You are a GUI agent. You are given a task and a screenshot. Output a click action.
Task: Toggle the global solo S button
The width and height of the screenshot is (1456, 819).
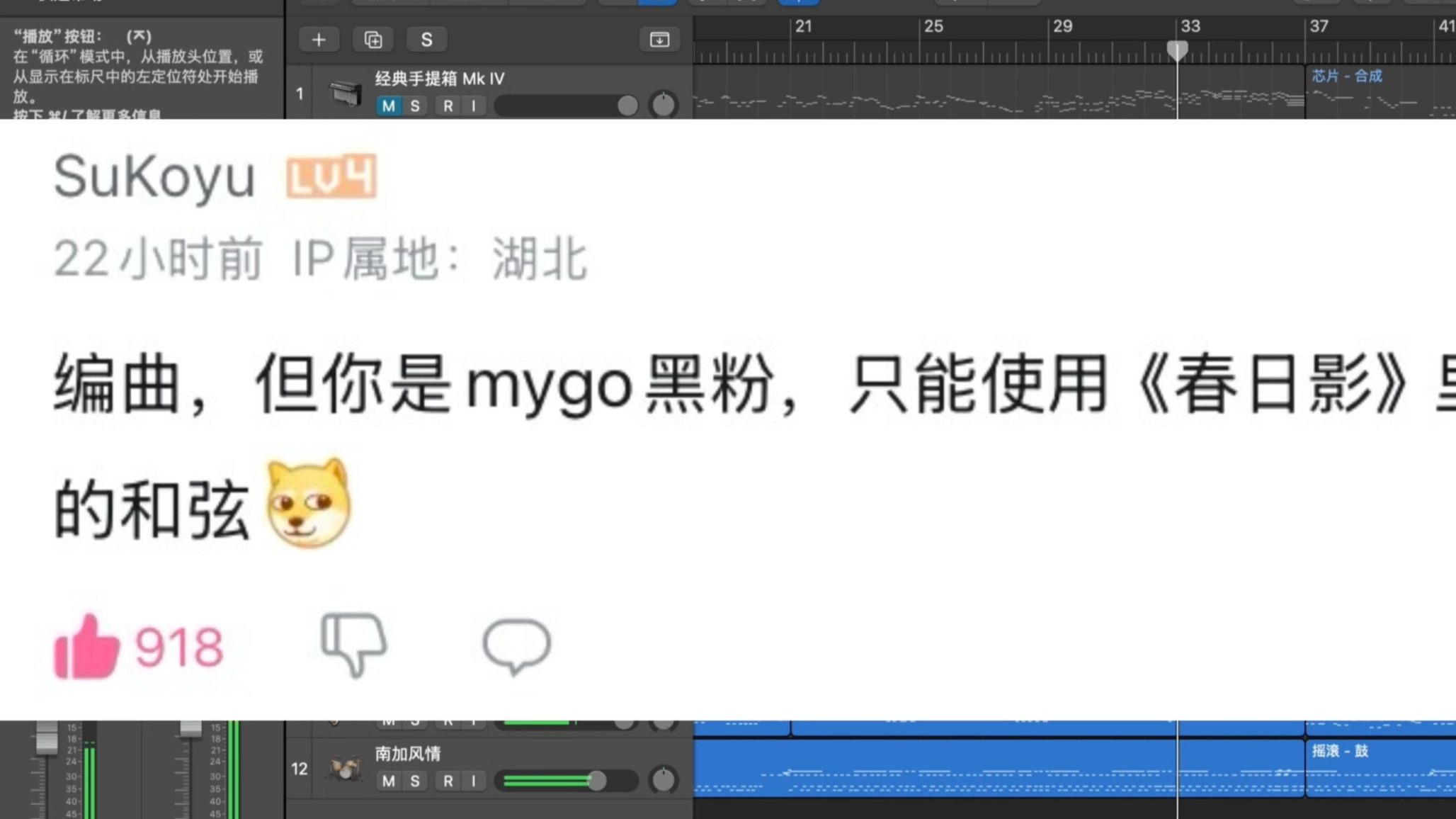[x=426, y=40]
